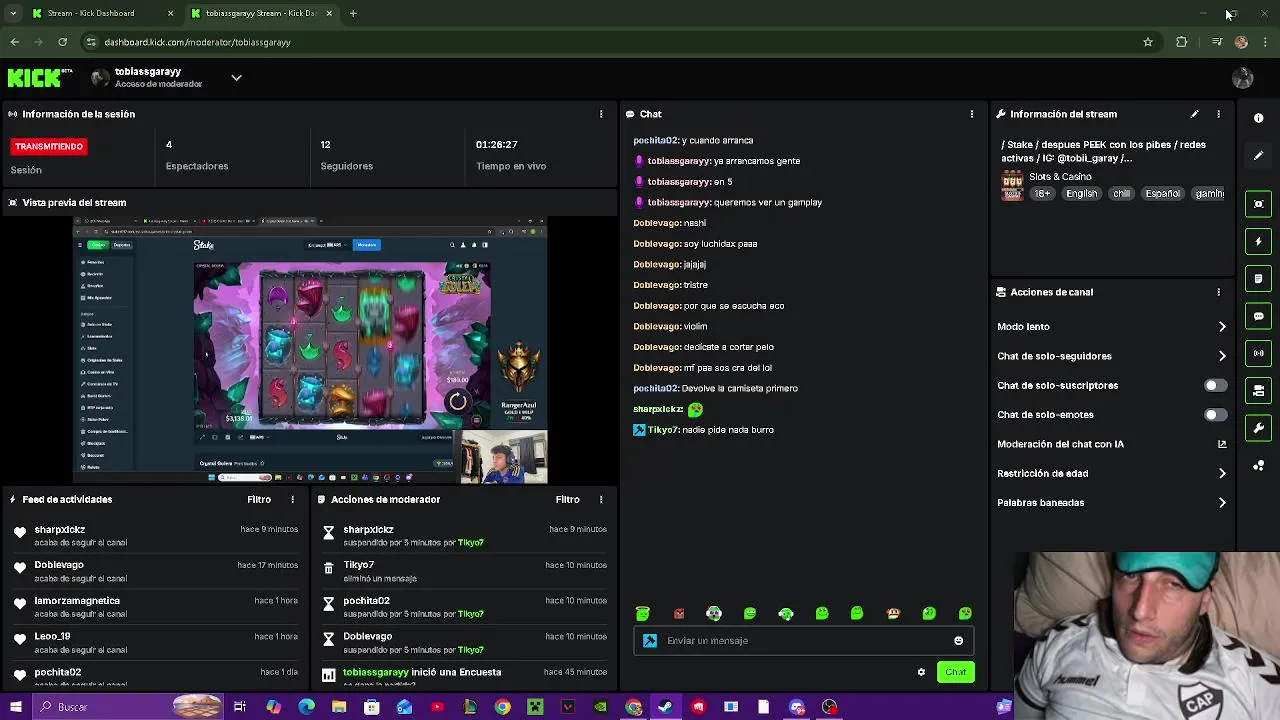Click the English stream tag
This screenshot has width=1280, height=720.
[x=1081, y=194]
